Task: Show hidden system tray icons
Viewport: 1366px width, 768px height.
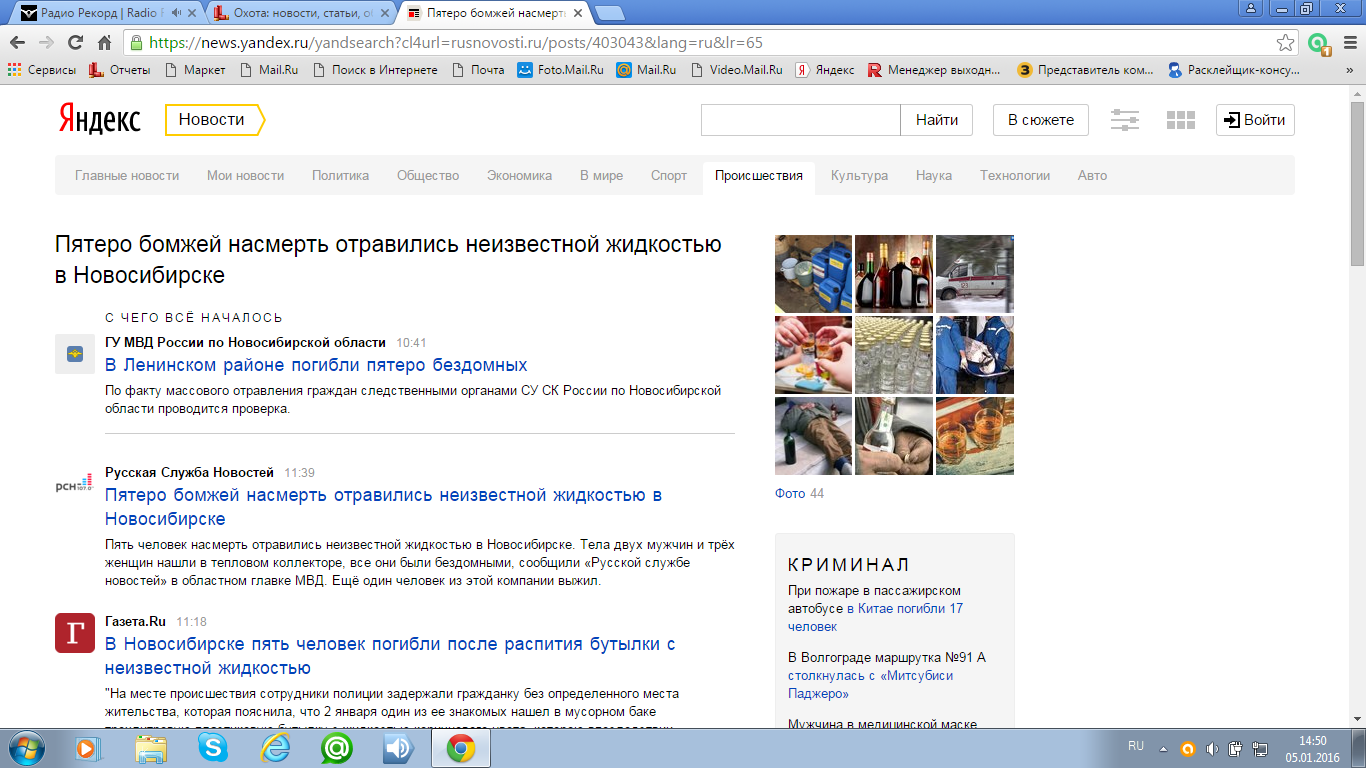Action: [x=1163, y=748]
